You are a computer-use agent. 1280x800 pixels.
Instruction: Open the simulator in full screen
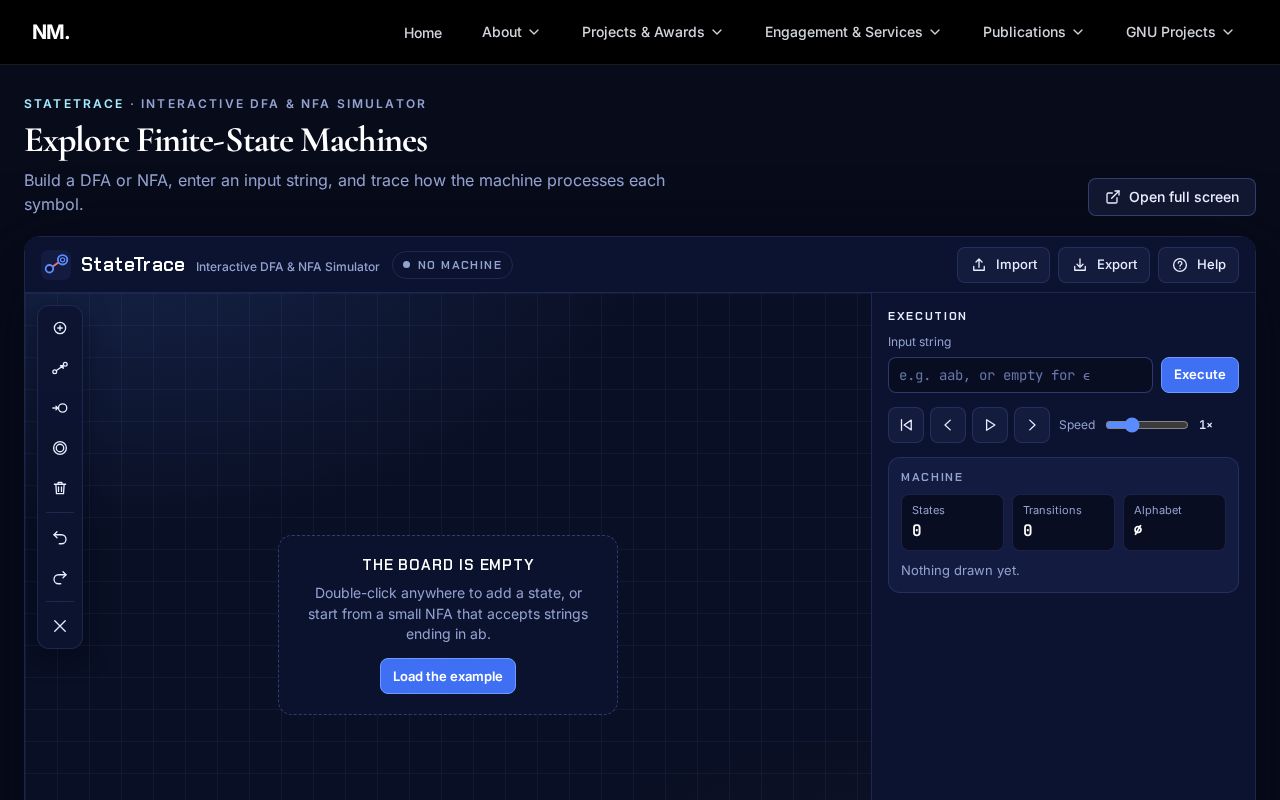(x=1172, y=197)
